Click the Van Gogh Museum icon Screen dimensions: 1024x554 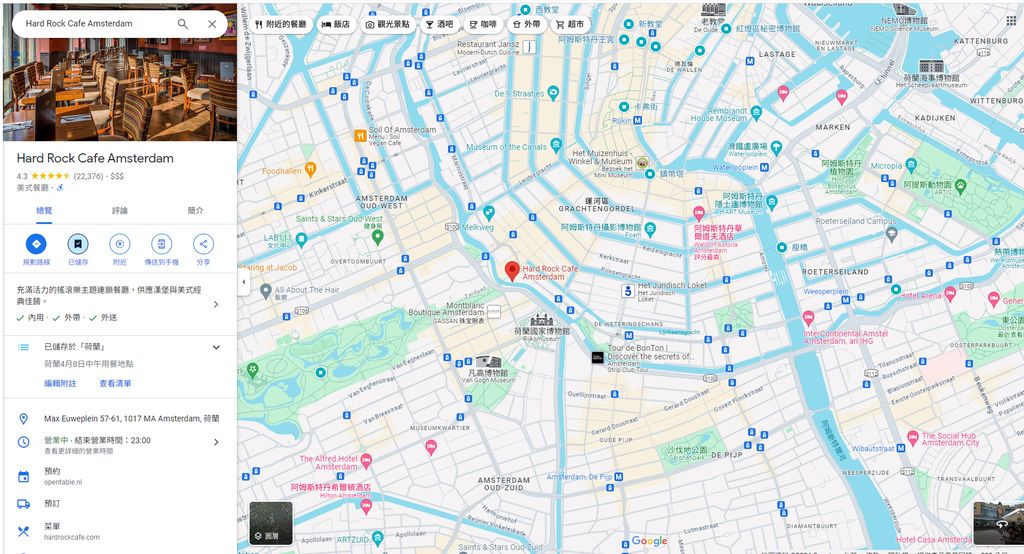point(488,361)
